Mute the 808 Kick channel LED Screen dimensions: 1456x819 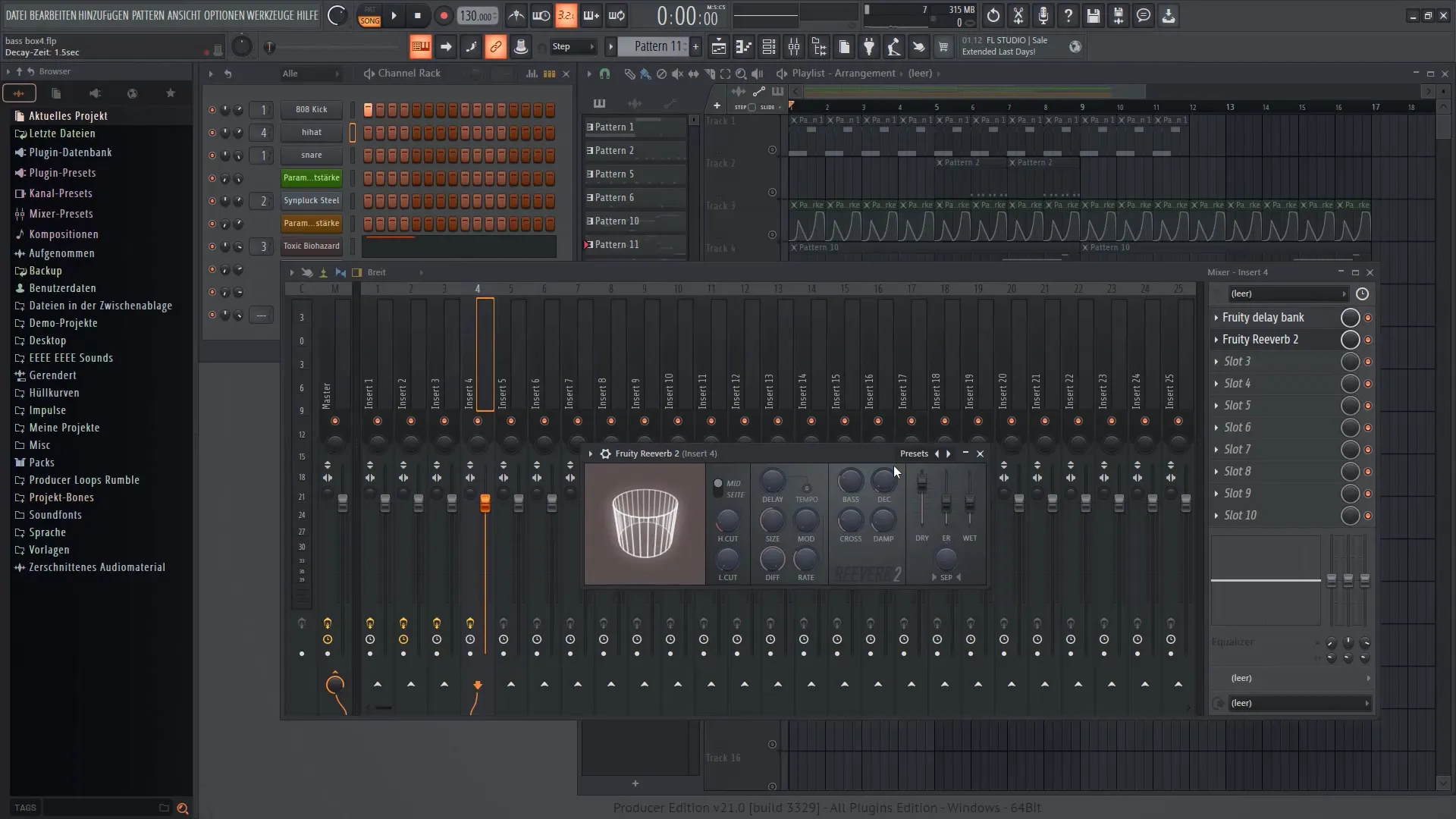212,110
